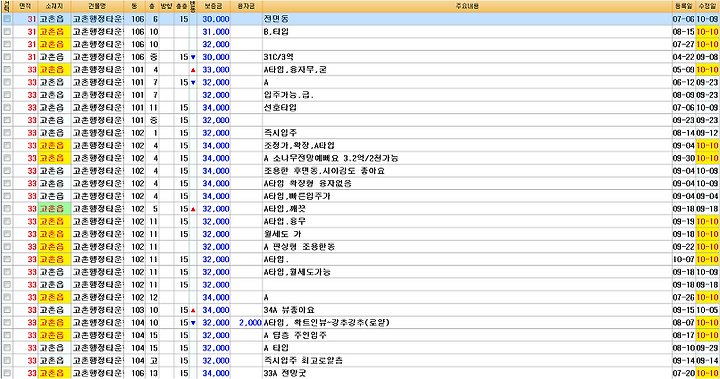This screenshot has height=379, width=720.
Task: Sort by the 소재지 column header
Action: (54, 6)
